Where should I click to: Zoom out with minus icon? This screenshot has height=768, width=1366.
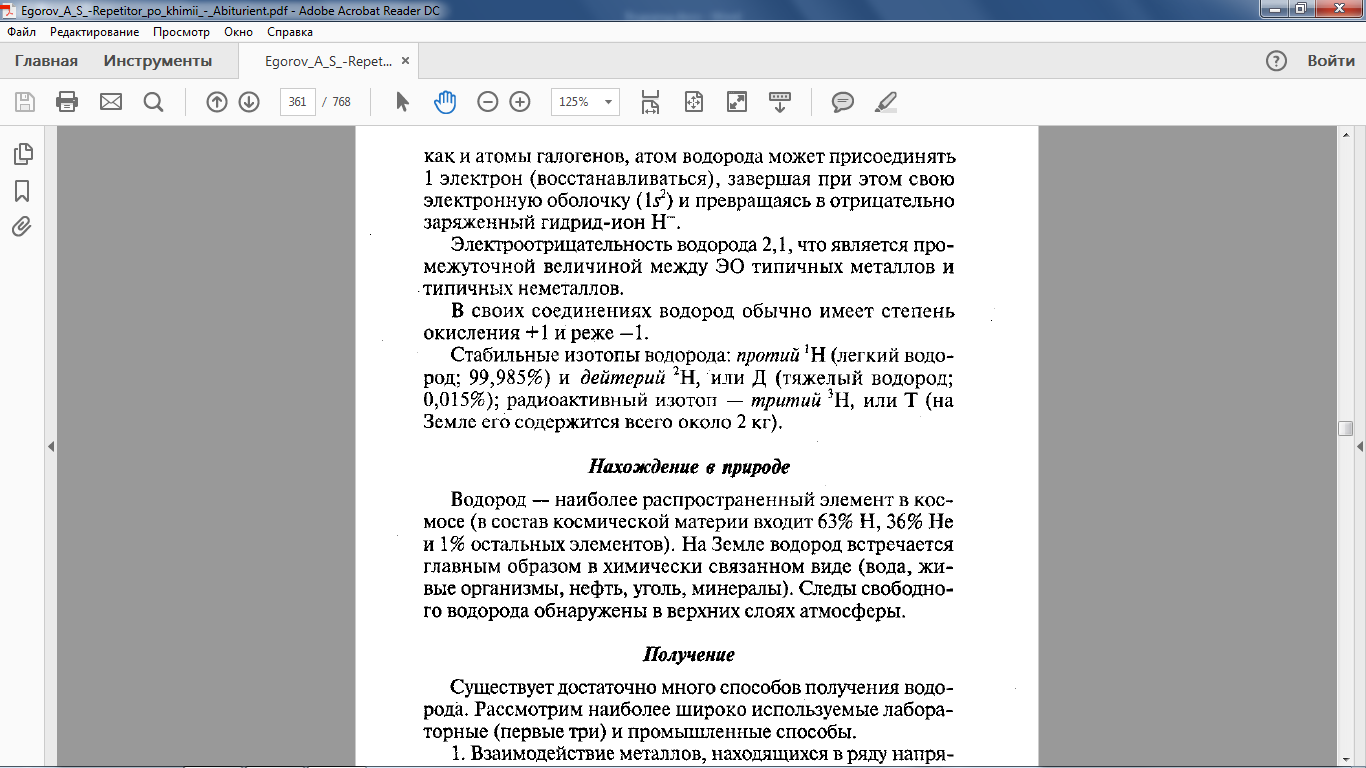(488, 101)
